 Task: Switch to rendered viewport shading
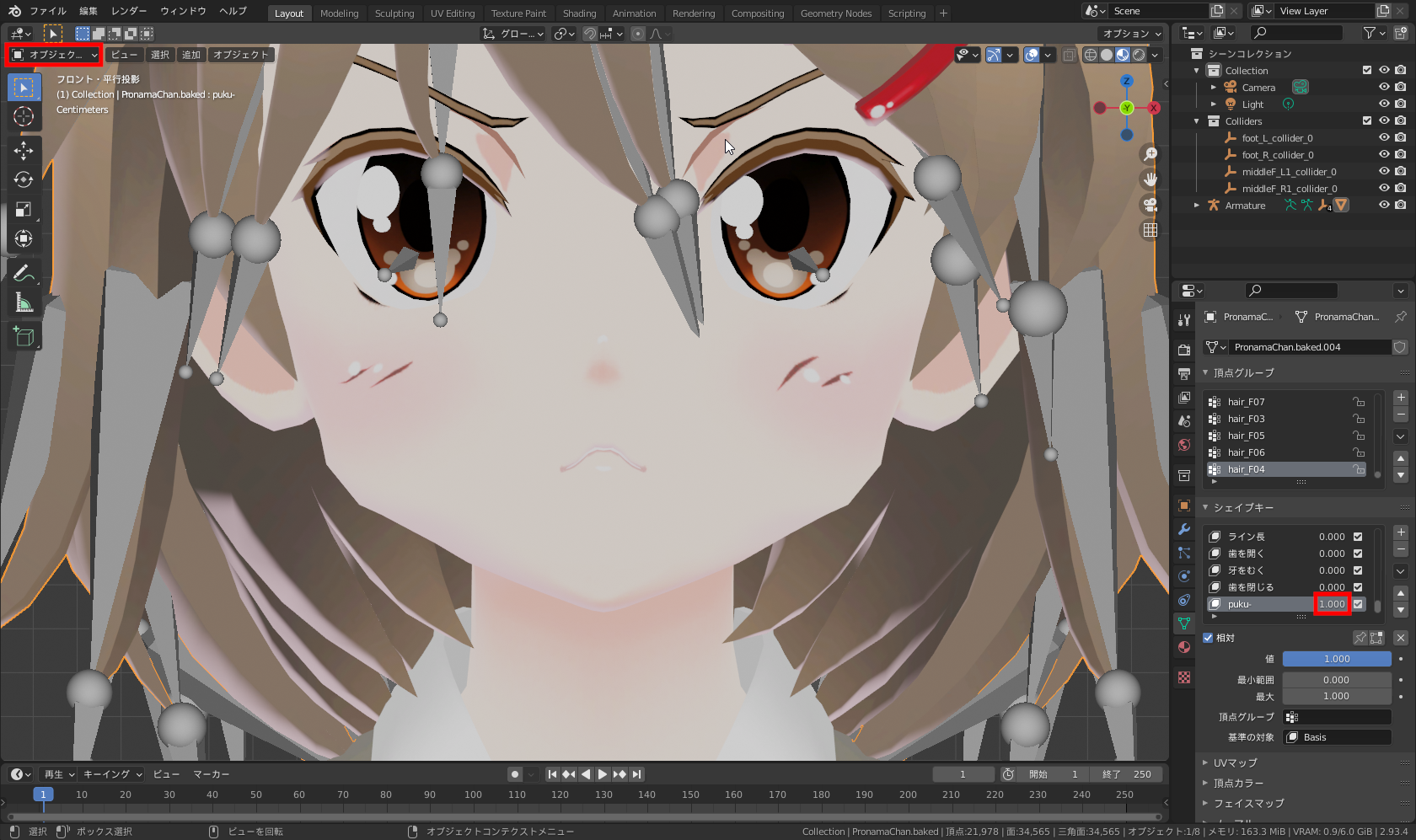tap(1139, 55)
